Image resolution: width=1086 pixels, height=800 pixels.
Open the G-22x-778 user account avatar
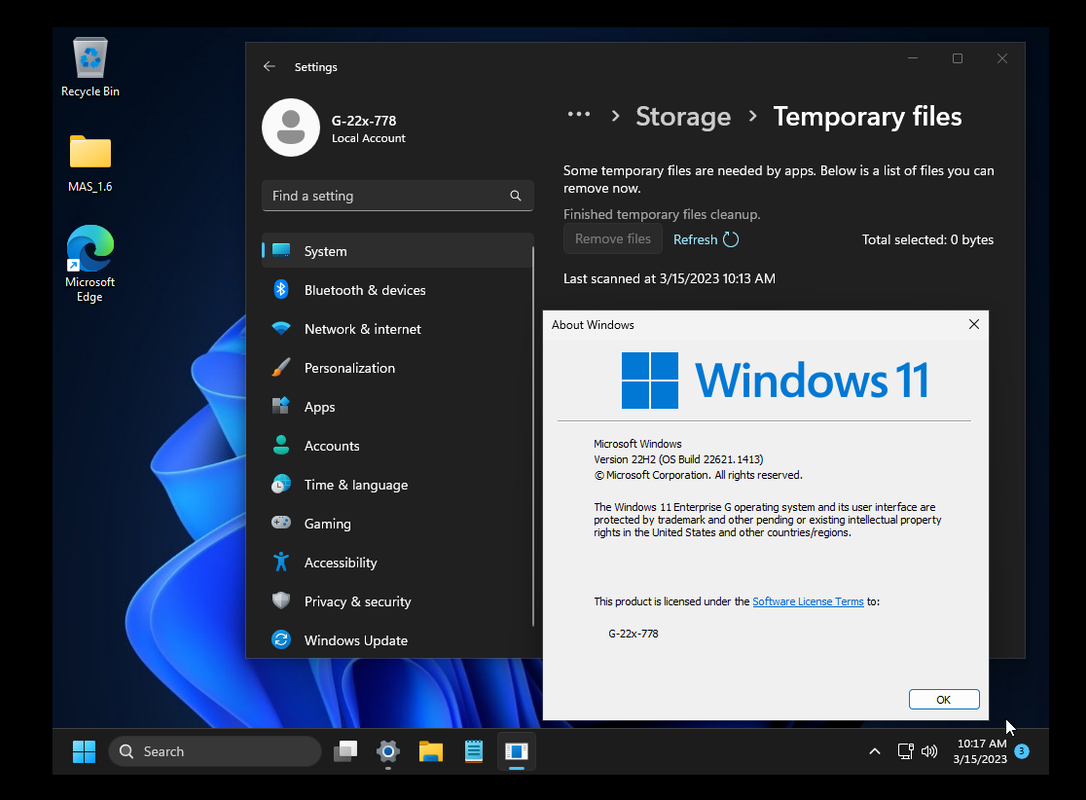tap(291, 127)
